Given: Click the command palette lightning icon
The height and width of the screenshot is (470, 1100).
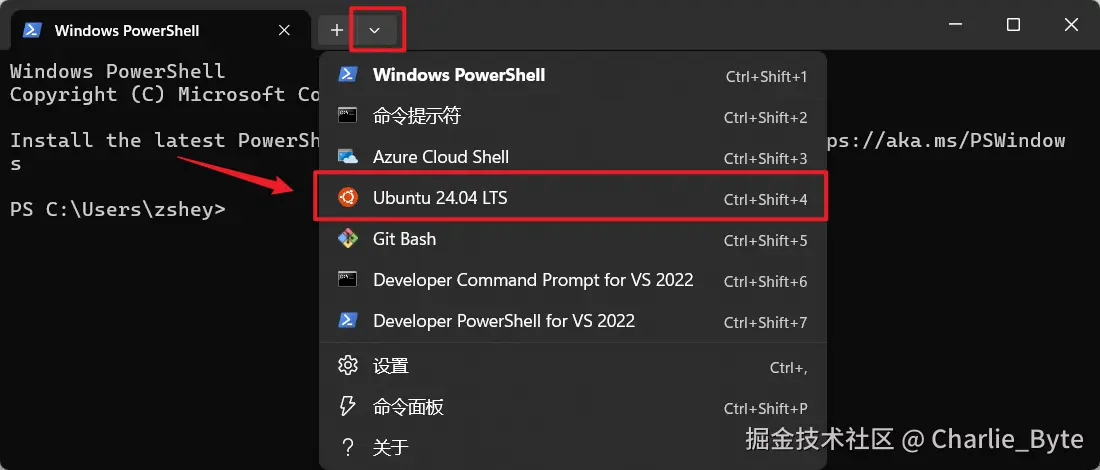Looking at the screenshot, I should coord(348,406).
